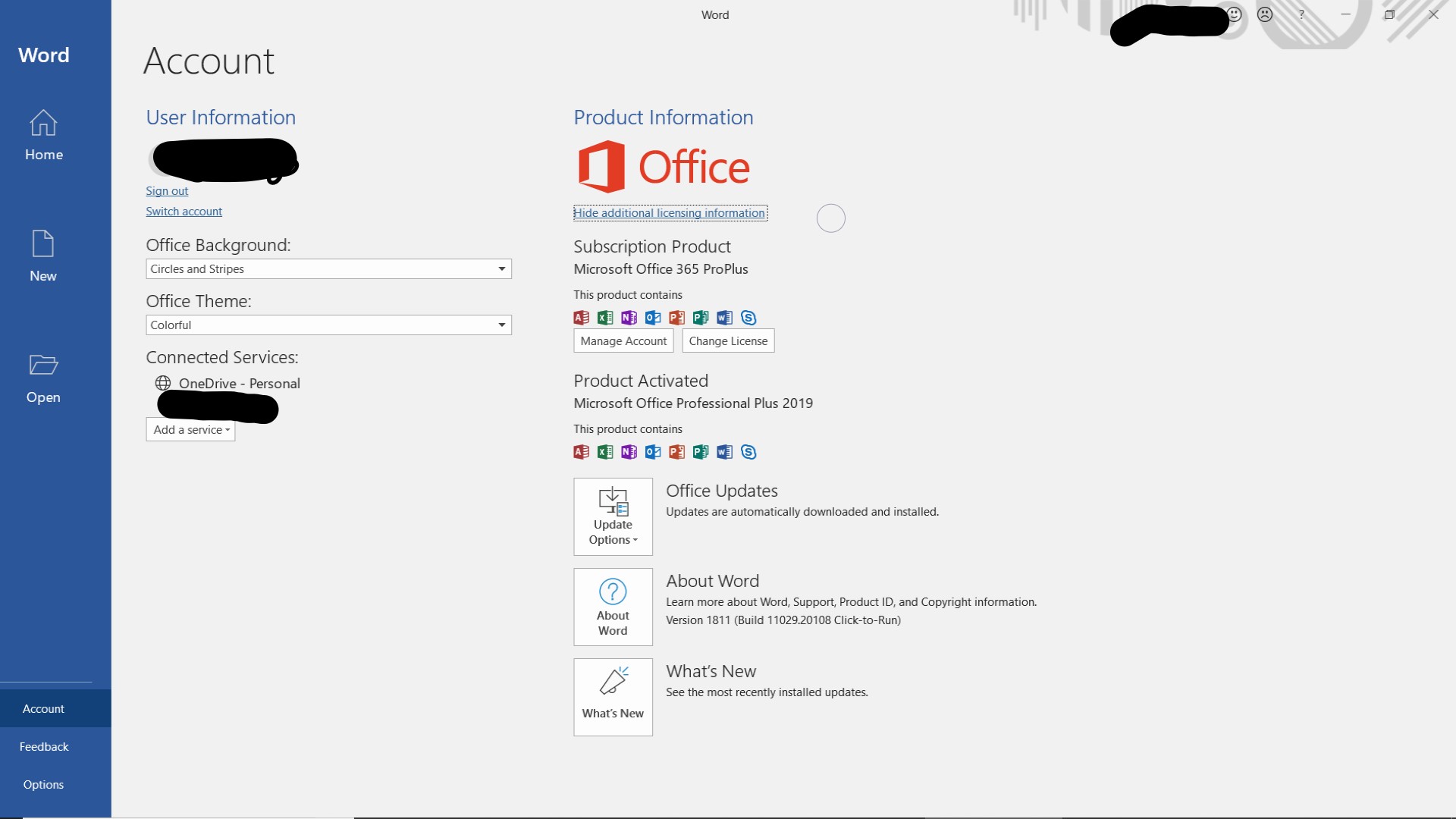The image size is (1456, 819).
Task: Click the Sign out link
Action: (x=167, y=191)
